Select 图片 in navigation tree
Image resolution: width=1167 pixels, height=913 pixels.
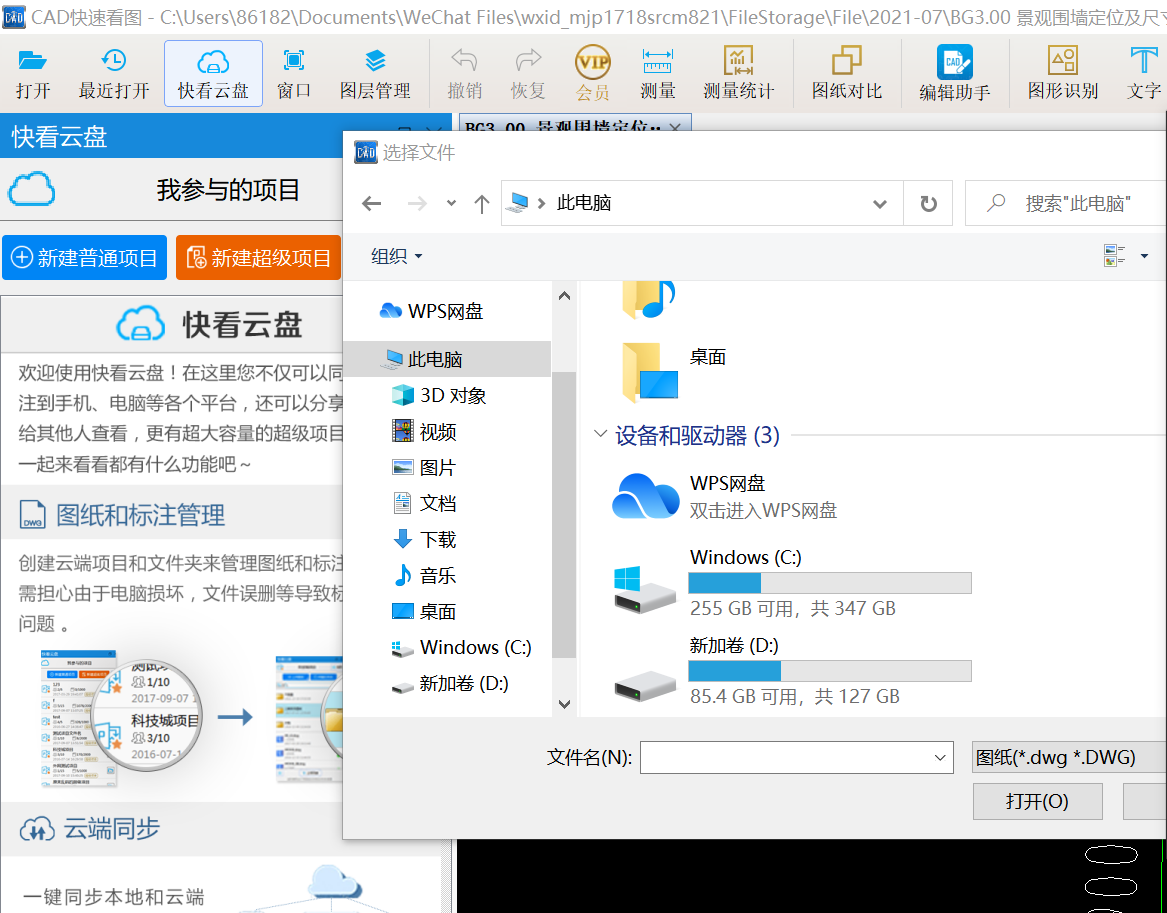coord(423,467)
